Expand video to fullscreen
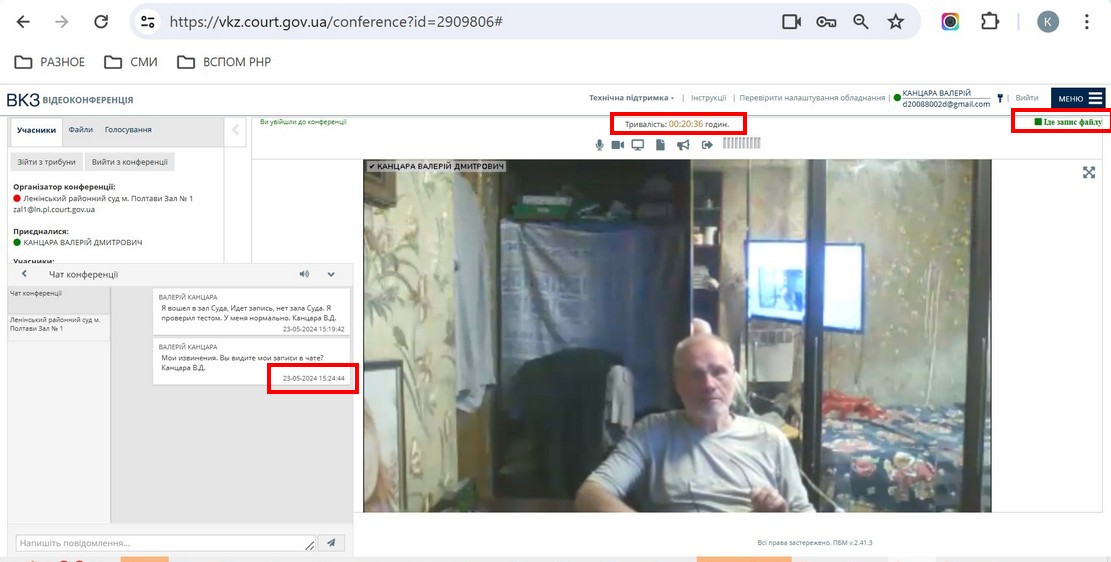The image size is (1111, 562). pyautogui.click(x=1089, y=172)
